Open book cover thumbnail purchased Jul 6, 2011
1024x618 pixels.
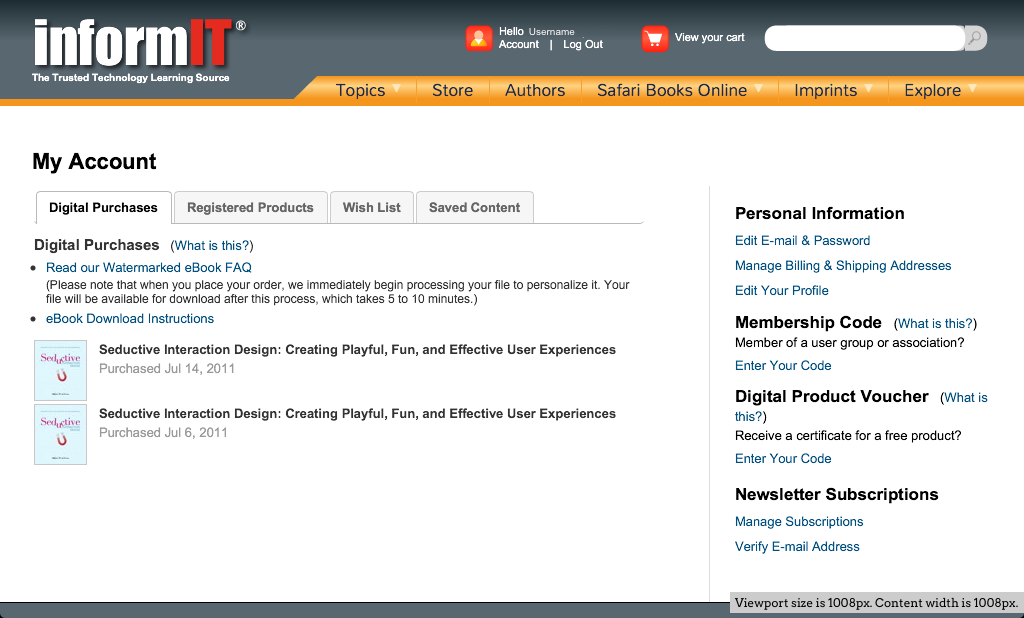[x=60, y=434]
